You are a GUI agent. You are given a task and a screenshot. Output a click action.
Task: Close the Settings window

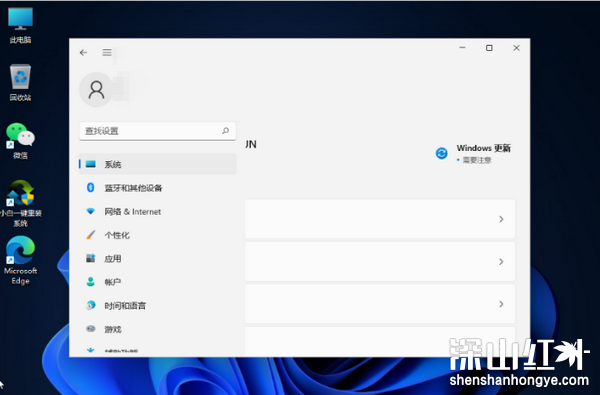pyautogui.click(x=516, y=48)
